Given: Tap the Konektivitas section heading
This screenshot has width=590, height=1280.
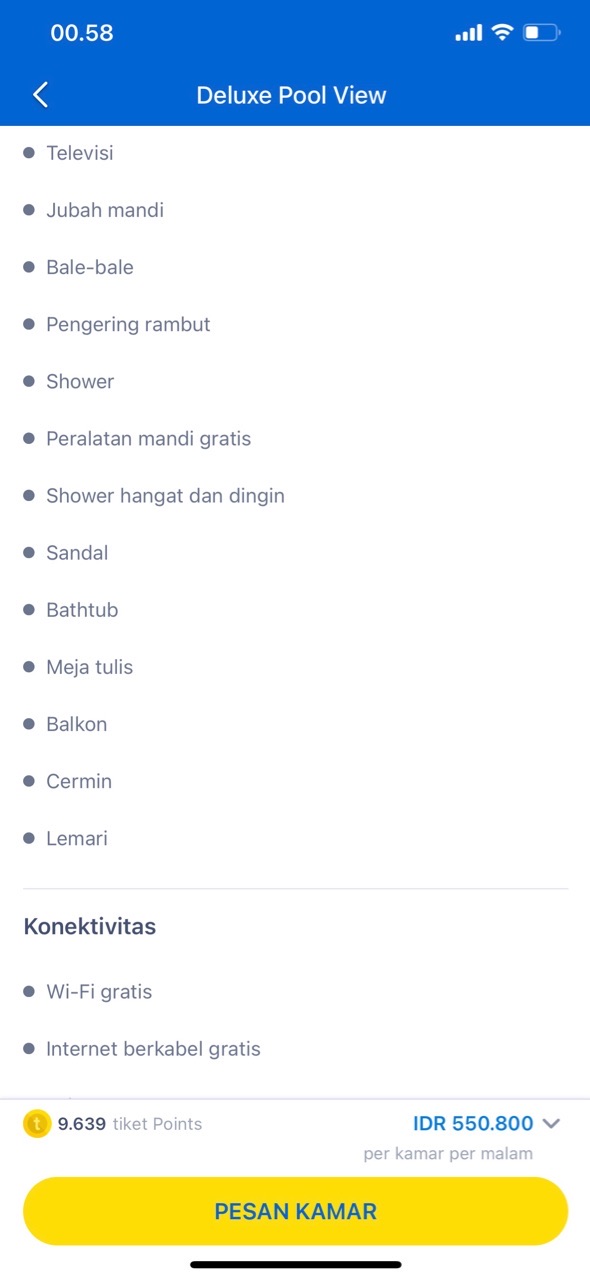Looking at the screenshot, I should [x=90, y=926].
